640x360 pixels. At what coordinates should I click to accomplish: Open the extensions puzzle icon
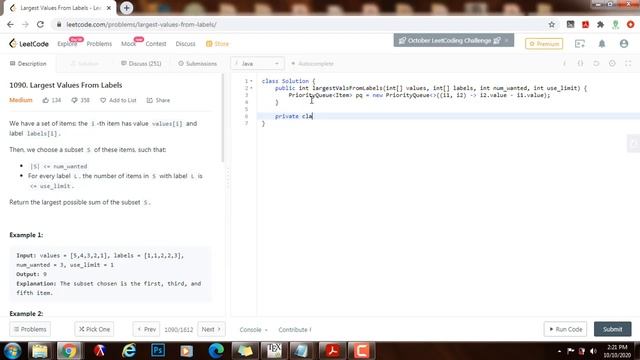(x=600, y=24)
